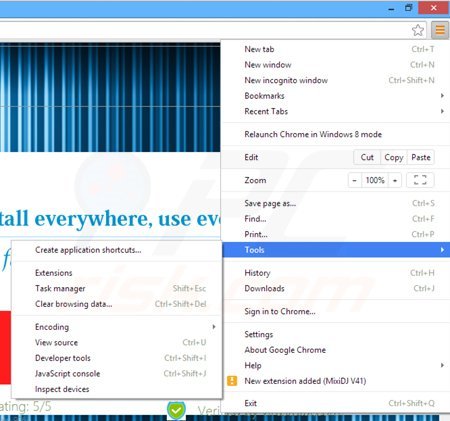The image size is (450, 421).
Task: Select Relaunch Chrome in Windows 8 mode
Action: point(336,134)
